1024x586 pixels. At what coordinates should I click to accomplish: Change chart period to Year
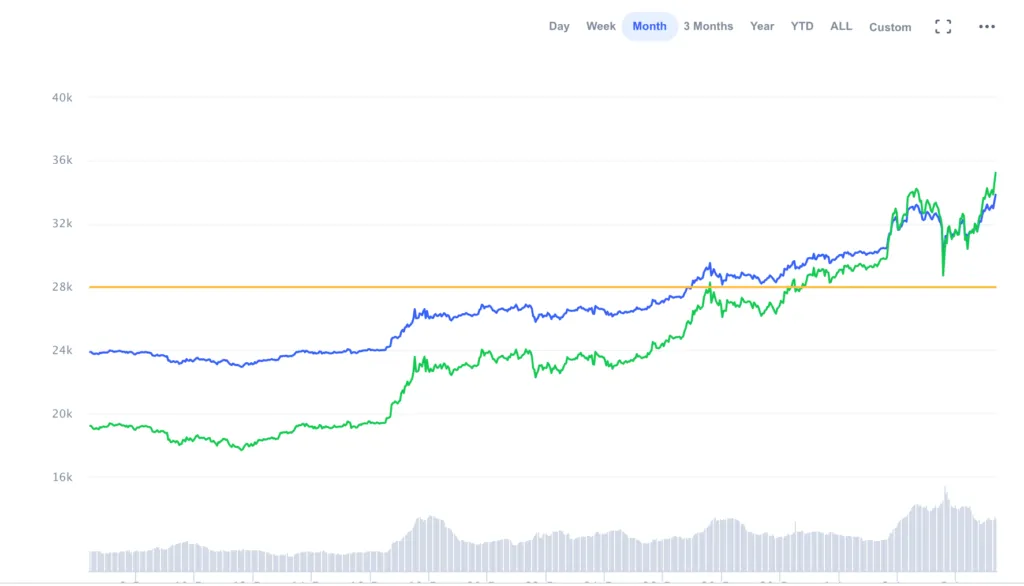coord(762,26)
